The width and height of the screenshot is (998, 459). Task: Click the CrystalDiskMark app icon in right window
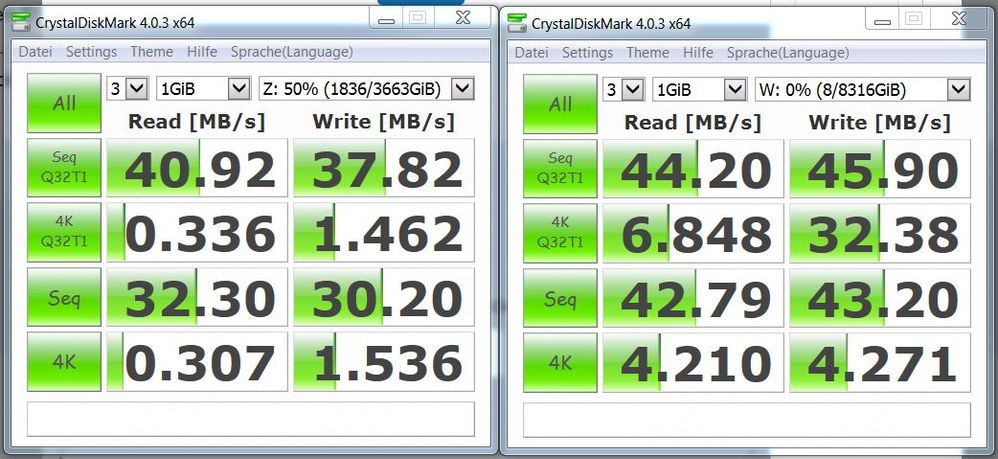point(517,23)
